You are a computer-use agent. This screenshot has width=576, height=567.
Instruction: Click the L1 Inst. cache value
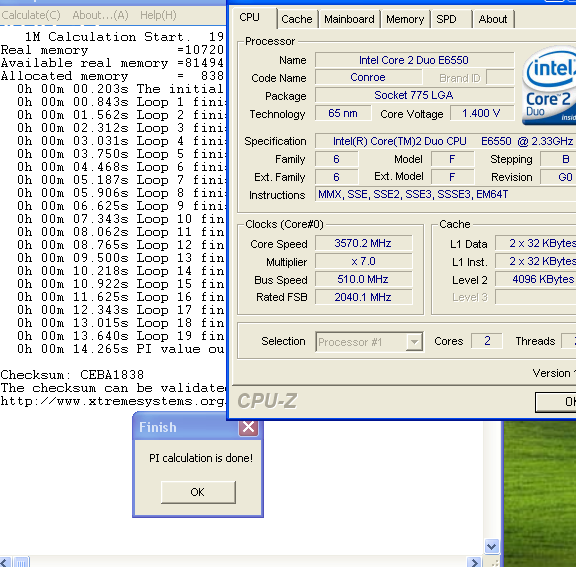click(x=536, y=261)
